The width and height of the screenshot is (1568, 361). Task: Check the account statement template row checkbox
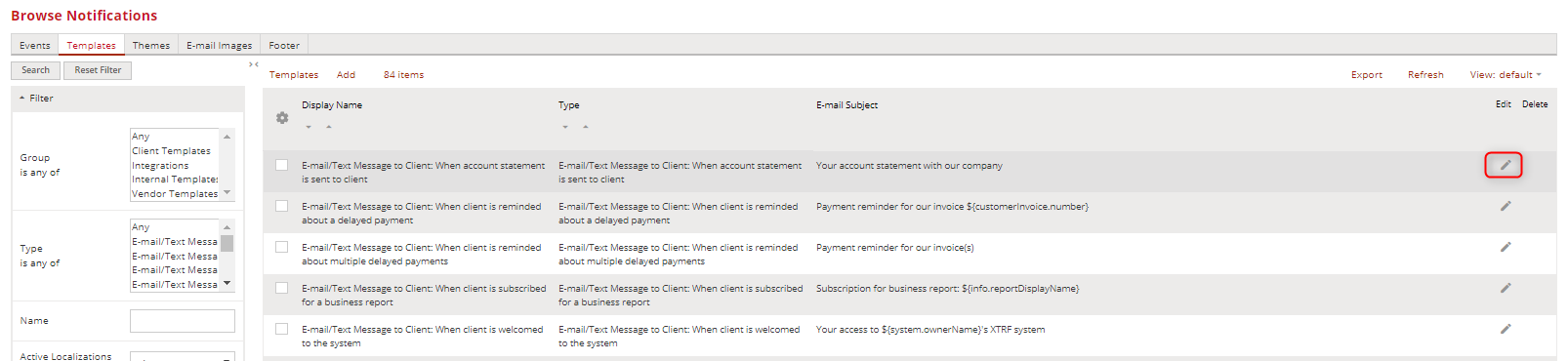coord(282,165)
